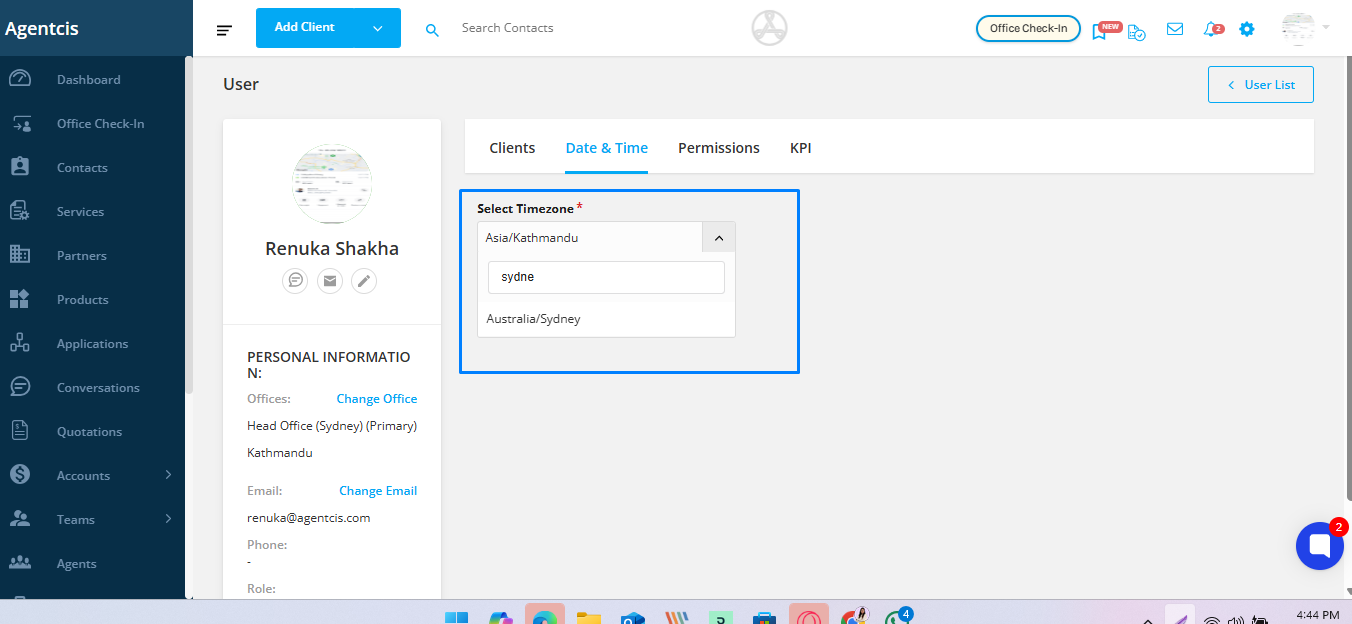Open the tasks checklist icon in the header

point(1137,32)
